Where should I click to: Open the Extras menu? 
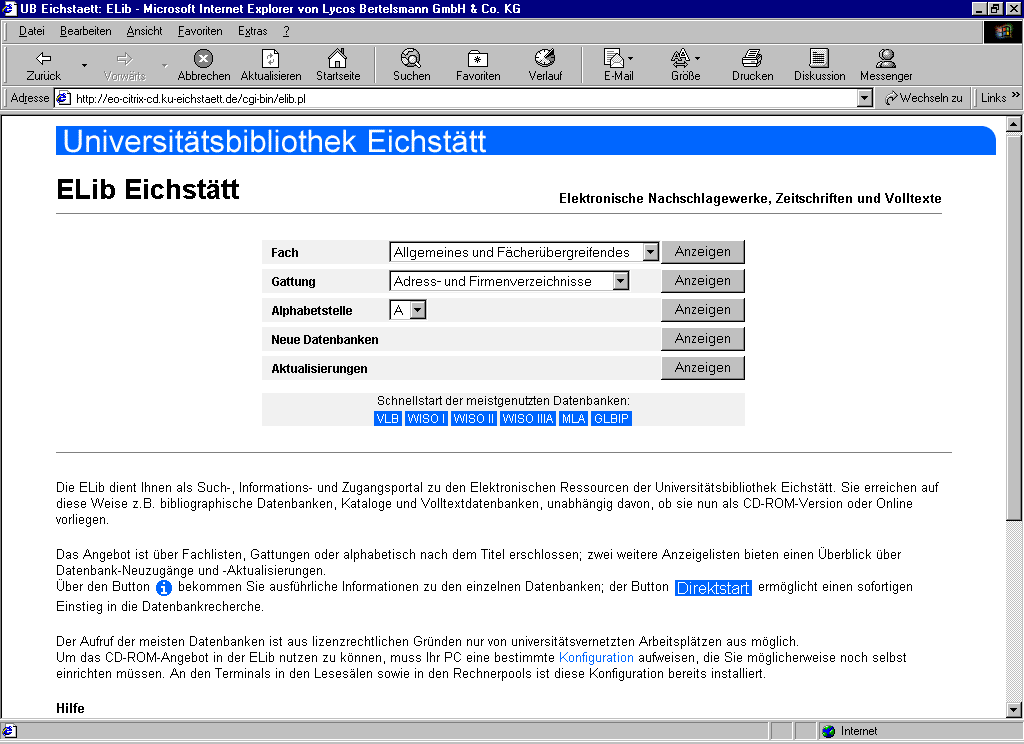(252, 31)
